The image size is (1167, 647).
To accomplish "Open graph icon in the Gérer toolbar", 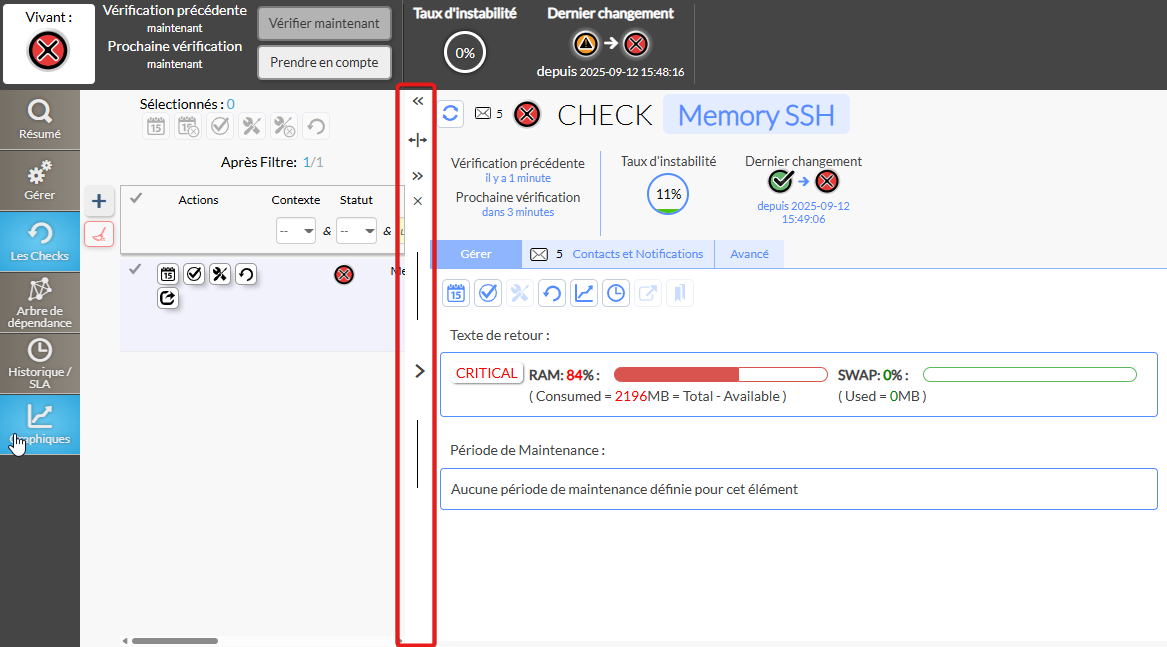I will 584,293.
